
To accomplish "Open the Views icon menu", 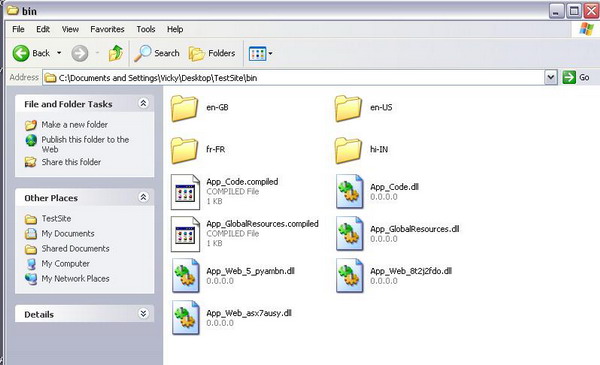I will 261,54.
